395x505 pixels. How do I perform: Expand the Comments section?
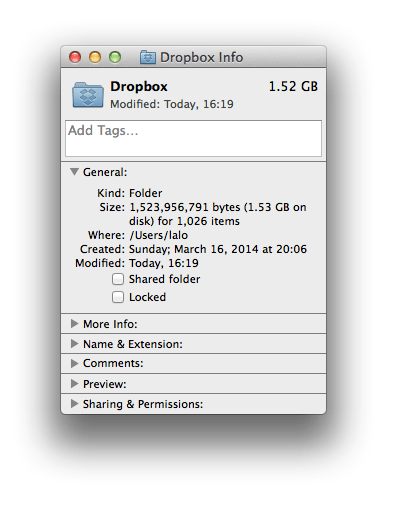coord(74,363)
